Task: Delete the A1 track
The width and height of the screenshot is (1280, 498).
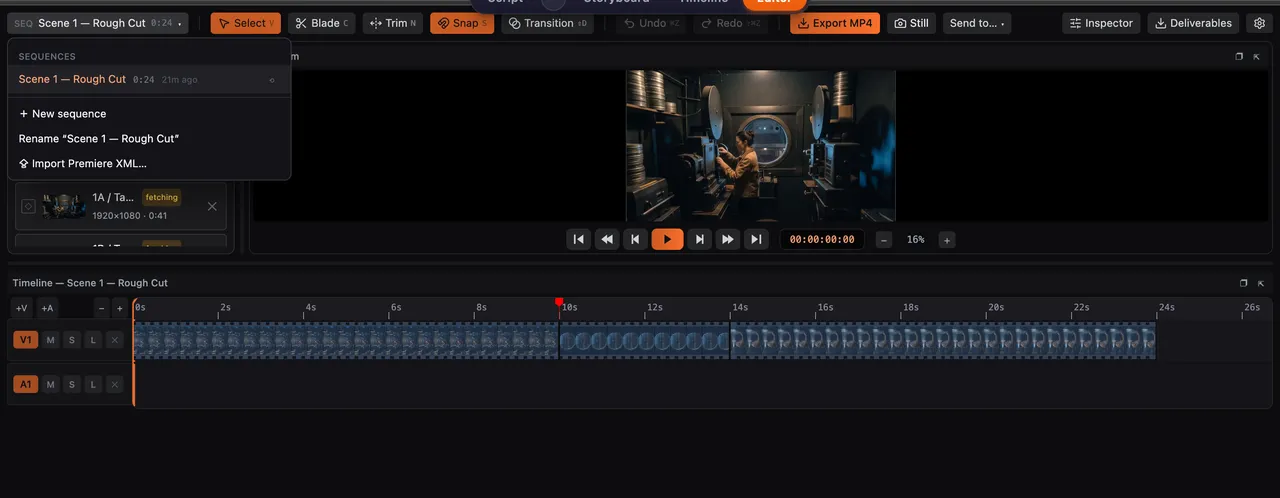Action: pos(114,384)
